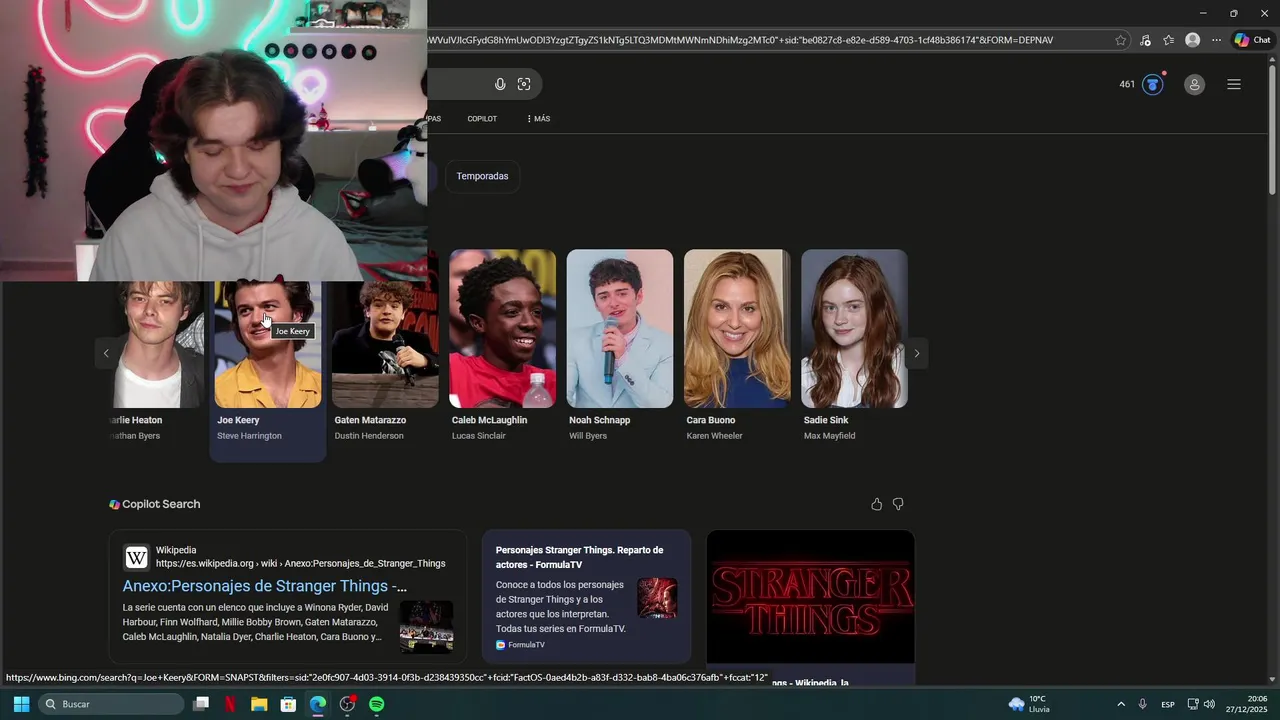The height and width of the screenshot is (720, 1280).
Task: Open the browser profile avatar
Action: click(1192, 40)
